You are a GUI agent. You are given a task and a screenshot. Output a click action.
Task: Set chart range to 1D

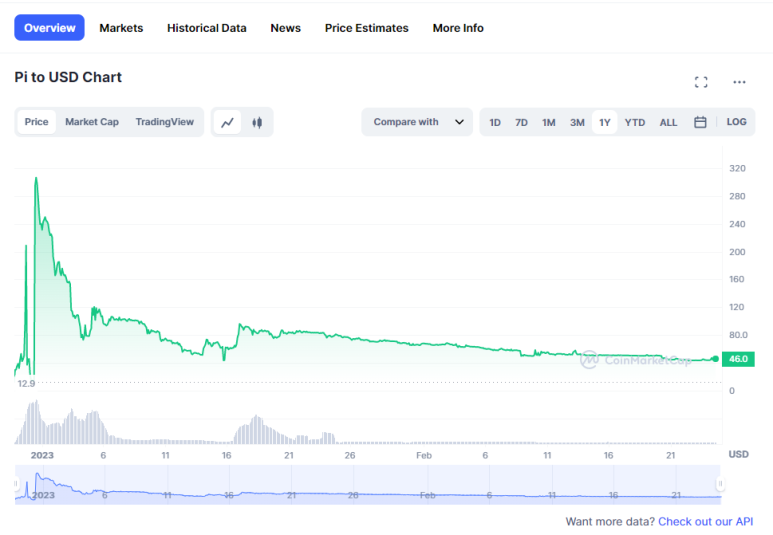[x=495, y=122]
